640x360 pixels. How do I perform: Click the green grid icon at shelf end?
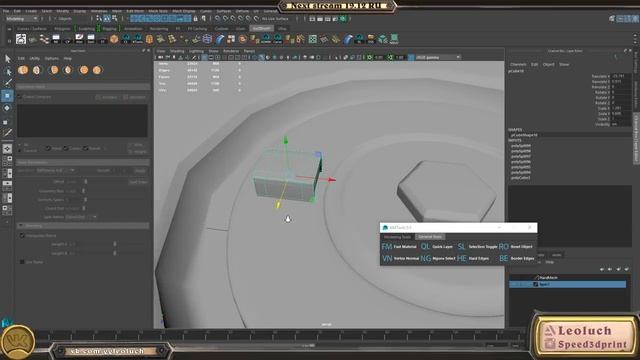tap(394, 39)
